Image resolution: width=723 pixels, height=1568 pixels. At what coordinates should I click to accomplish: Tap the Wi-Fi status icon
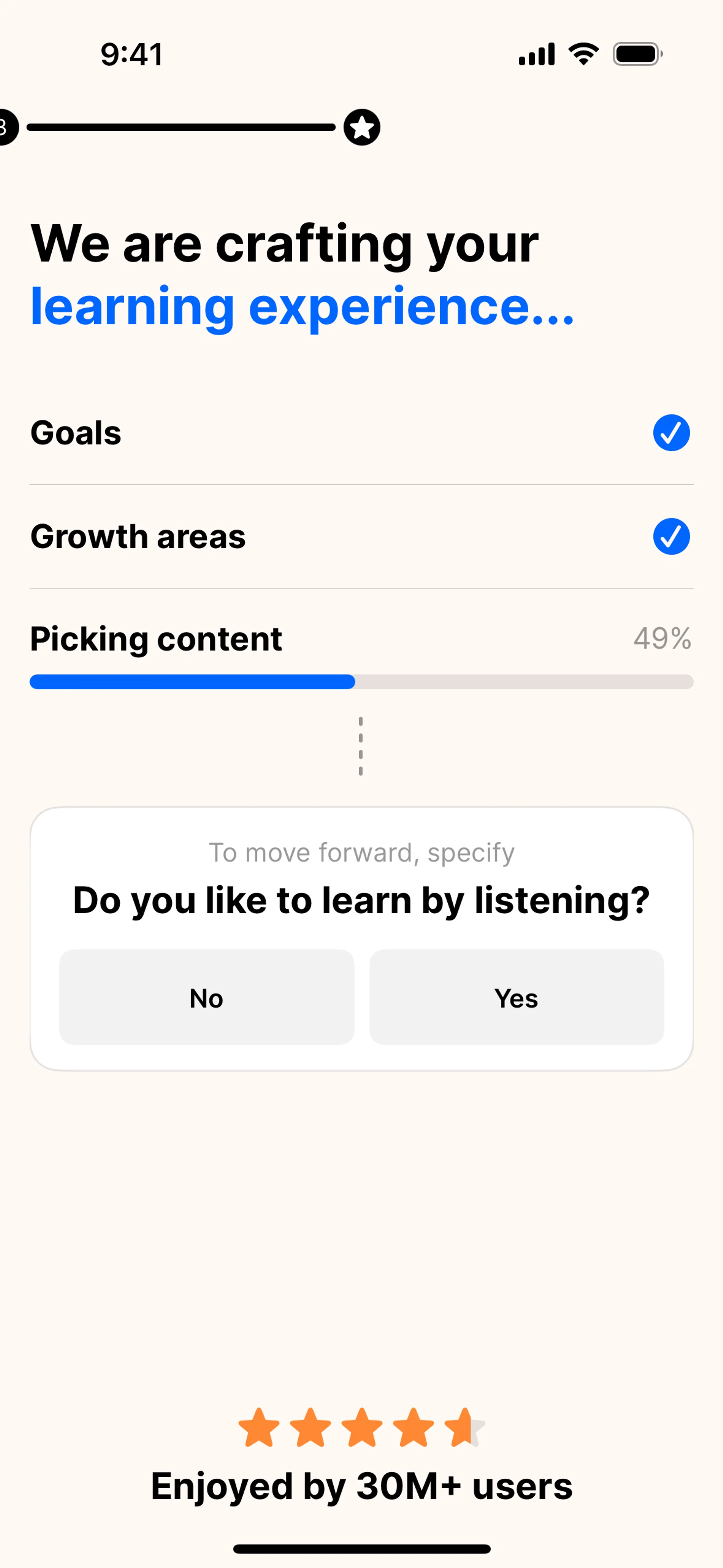point(583,54)
